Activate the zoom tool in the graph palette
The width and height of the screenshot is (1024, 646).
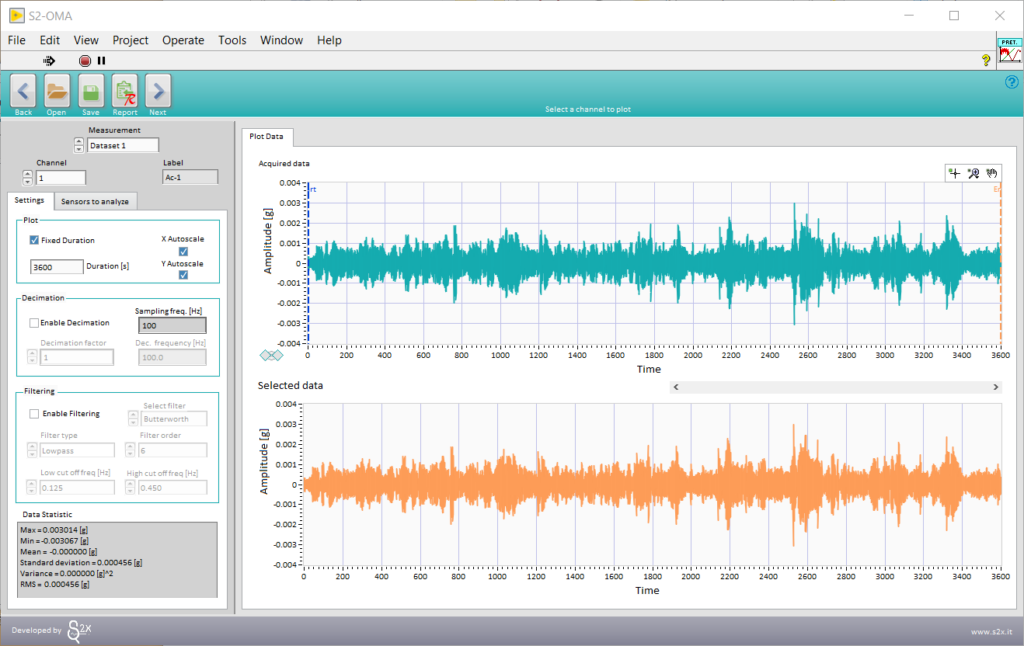coord(972,173)
